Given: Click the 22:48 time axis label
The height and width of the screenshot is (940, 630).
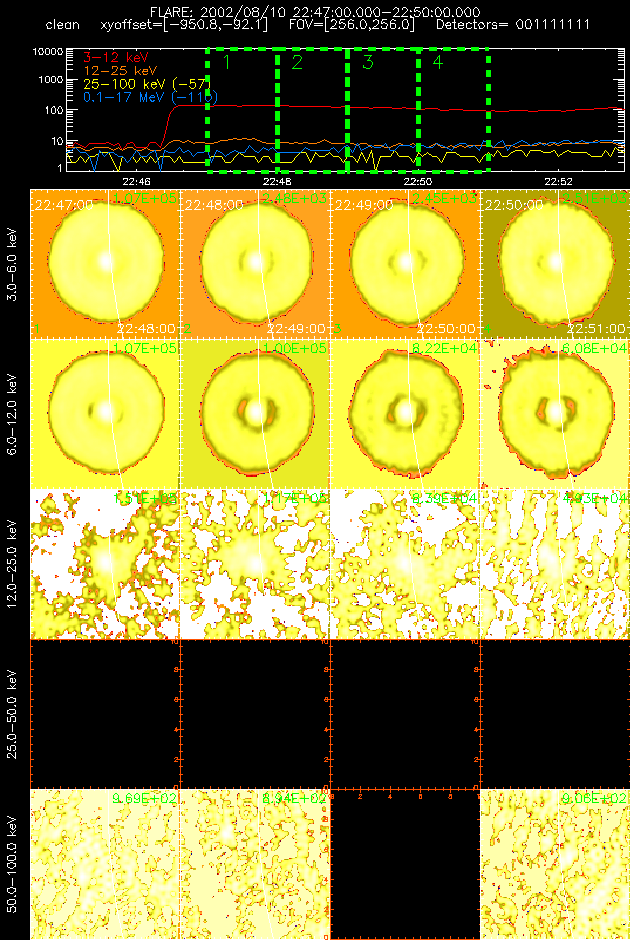Looking at the screenshot, I should [x=277, y=180].
